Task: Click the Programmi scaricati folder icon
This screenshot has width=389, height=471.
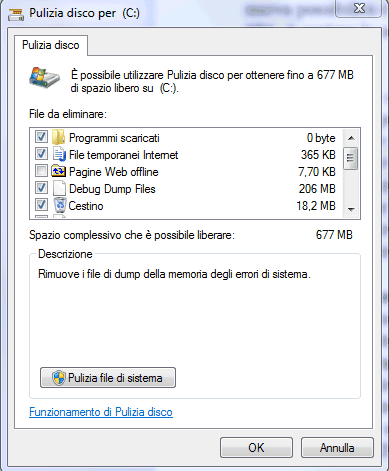Action: [x=59, y=137]
